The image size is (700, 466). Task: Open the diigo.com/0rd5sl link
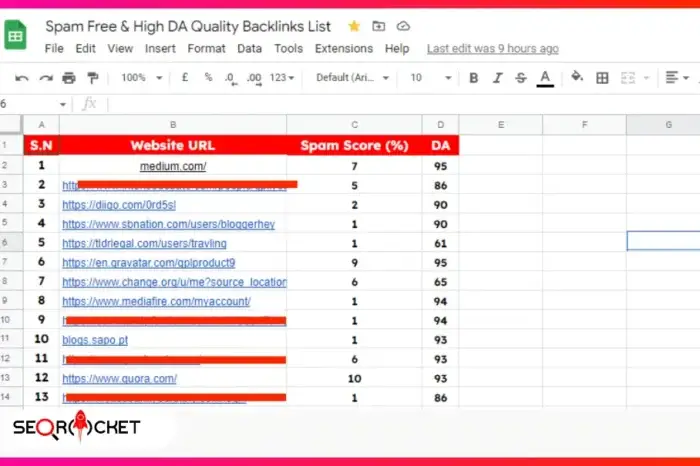click(119, 205)
